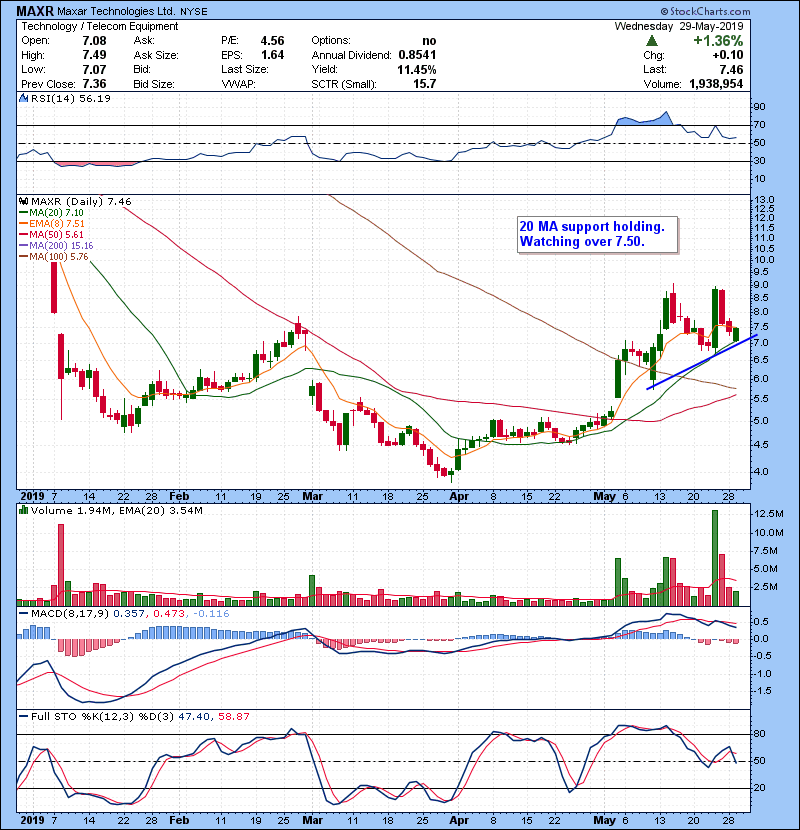Click the tallest green volume bar in May
Screen dimensions: 800x830
[x=715, y=558]
